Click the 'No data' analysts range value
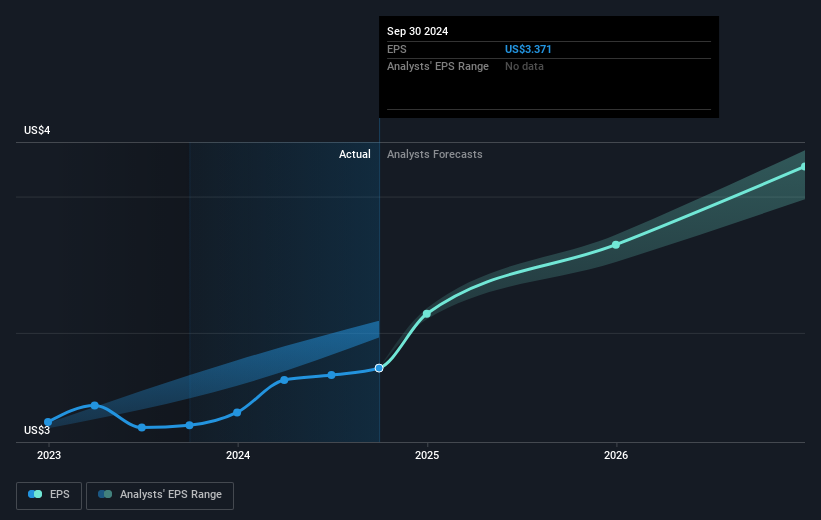 click(524, 67)
